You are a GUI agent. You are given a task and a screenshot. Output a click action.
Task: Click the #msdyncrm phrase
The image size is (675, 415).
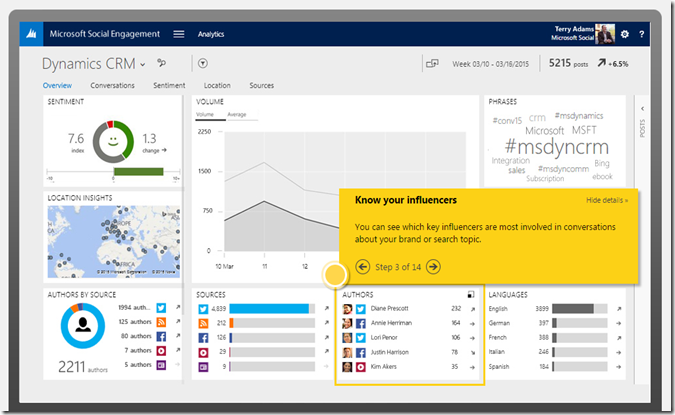[x=557, y=147]
